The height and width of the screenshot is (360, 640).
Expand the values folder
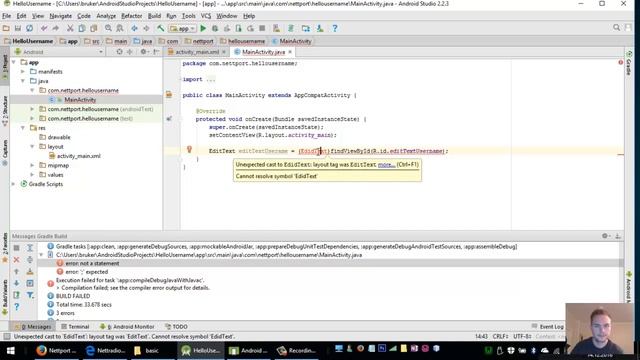(33, 175)
